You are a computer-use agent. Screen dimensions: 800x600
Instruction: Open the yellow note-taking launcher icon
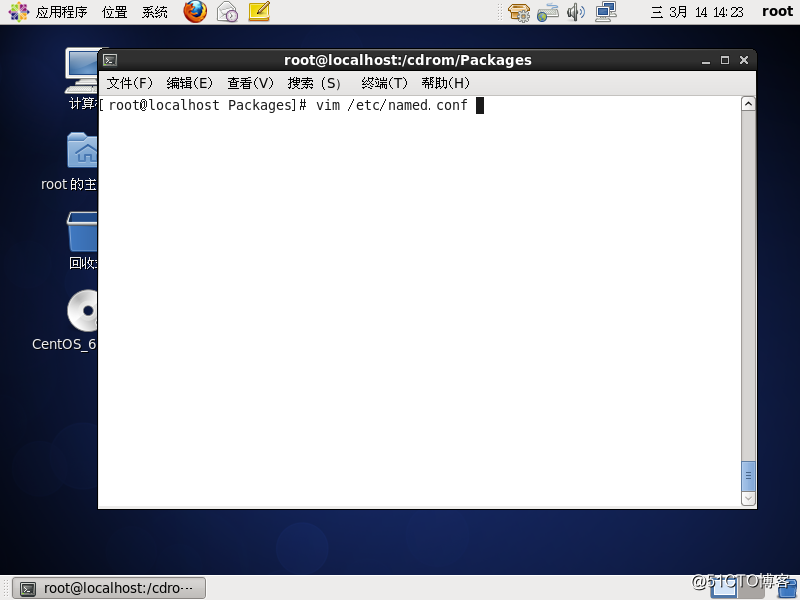pos(259,11)
